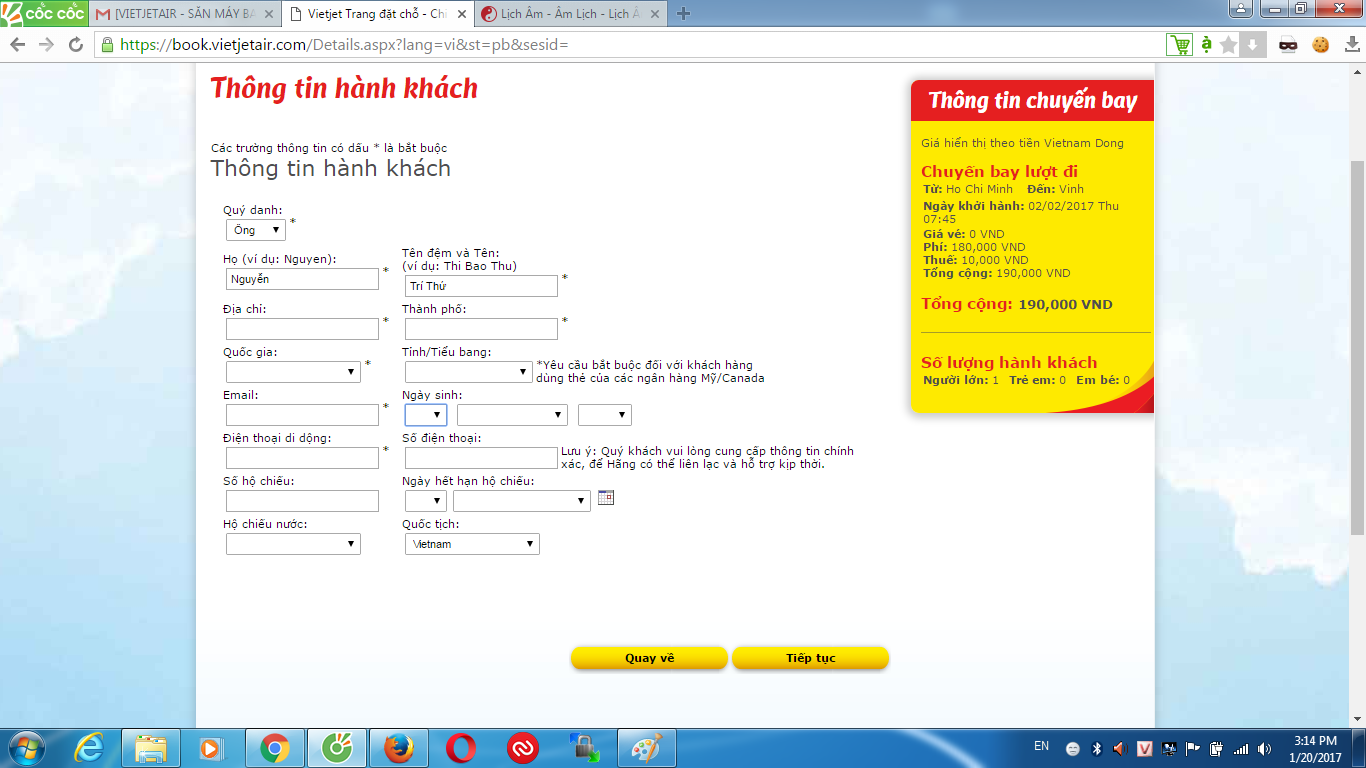This screenshot has height=768, width=1366.
Task: Open Paint from the taskbar
Action: 647,748
